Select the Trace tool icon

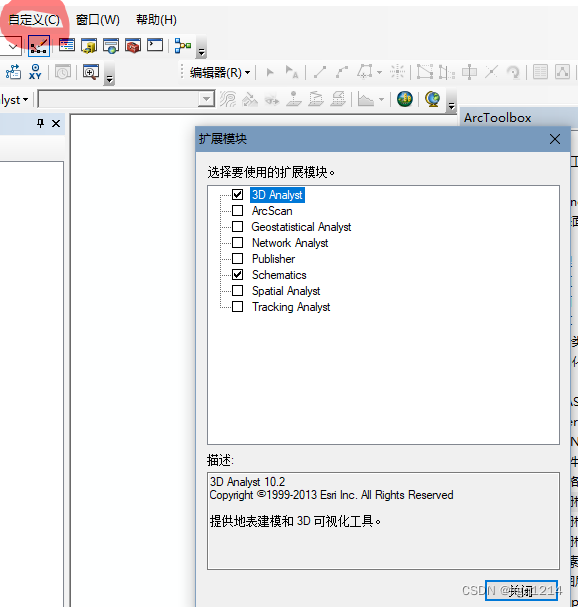(365, 72)
